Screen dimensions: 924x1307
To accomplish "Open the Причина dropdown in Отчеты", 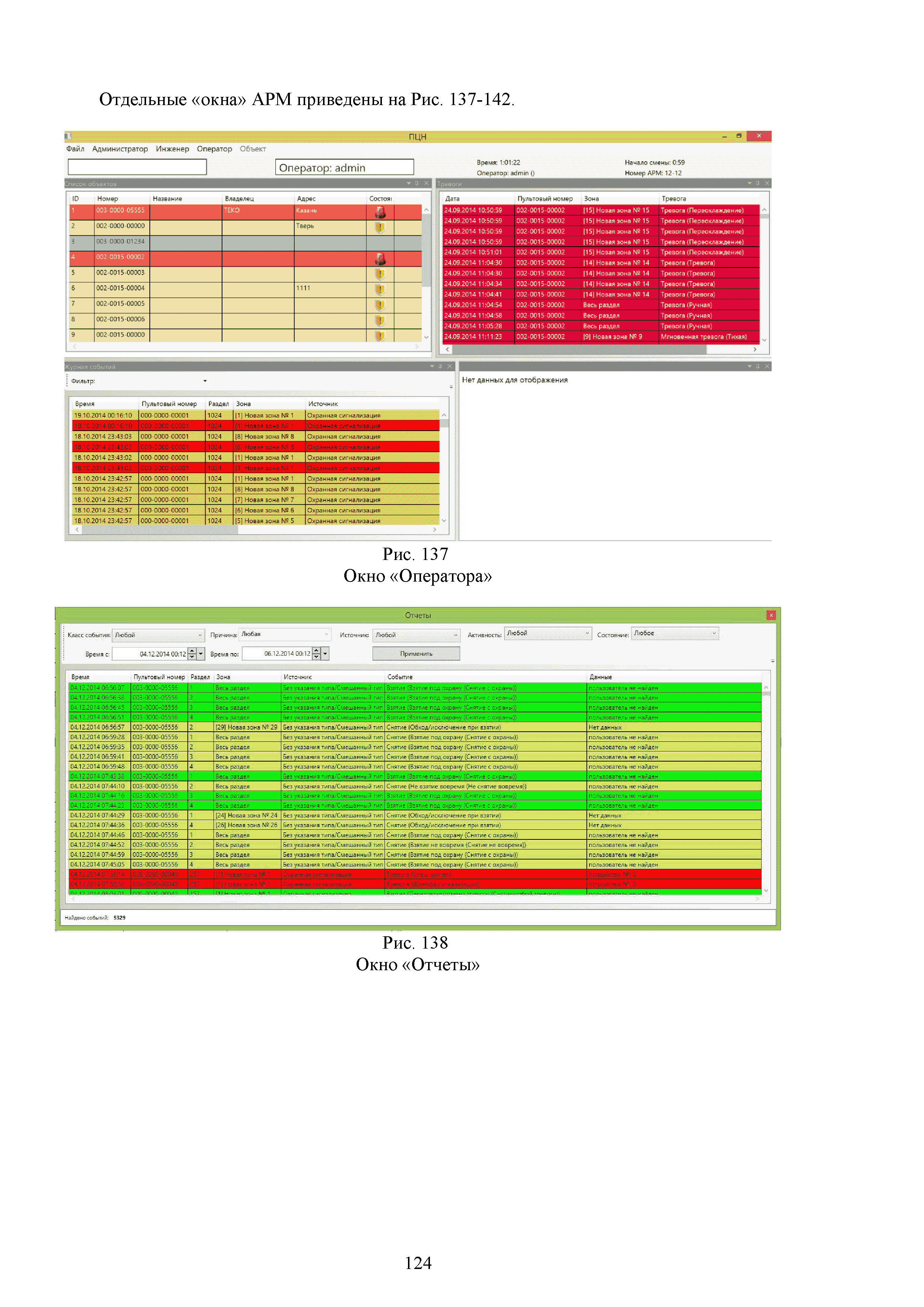I will [x=285, y=634].
